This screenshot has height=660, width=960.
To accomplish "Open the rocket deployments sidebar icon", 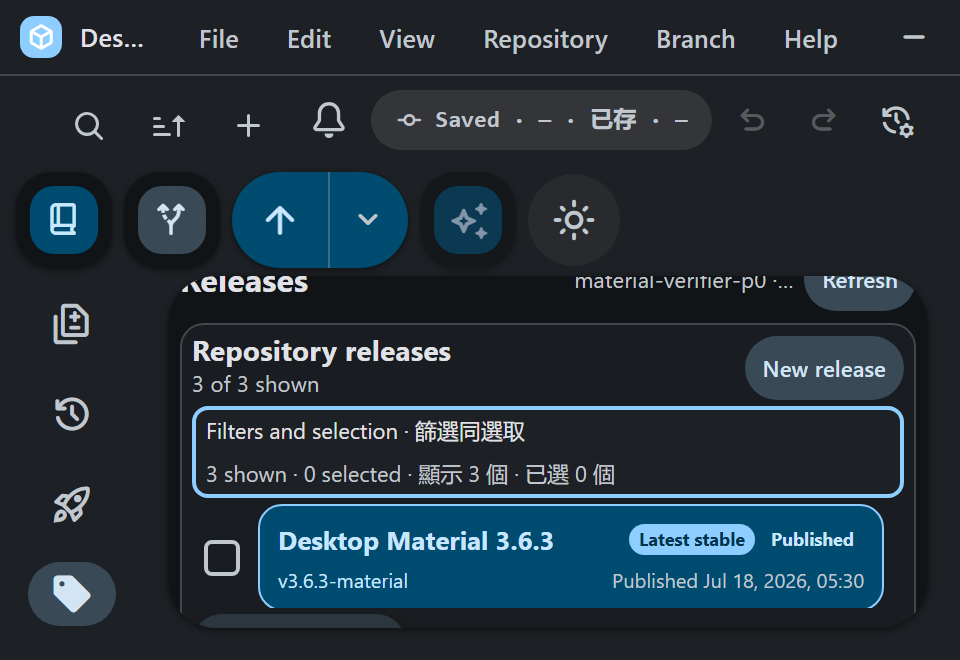I will [x=72, y=504].
